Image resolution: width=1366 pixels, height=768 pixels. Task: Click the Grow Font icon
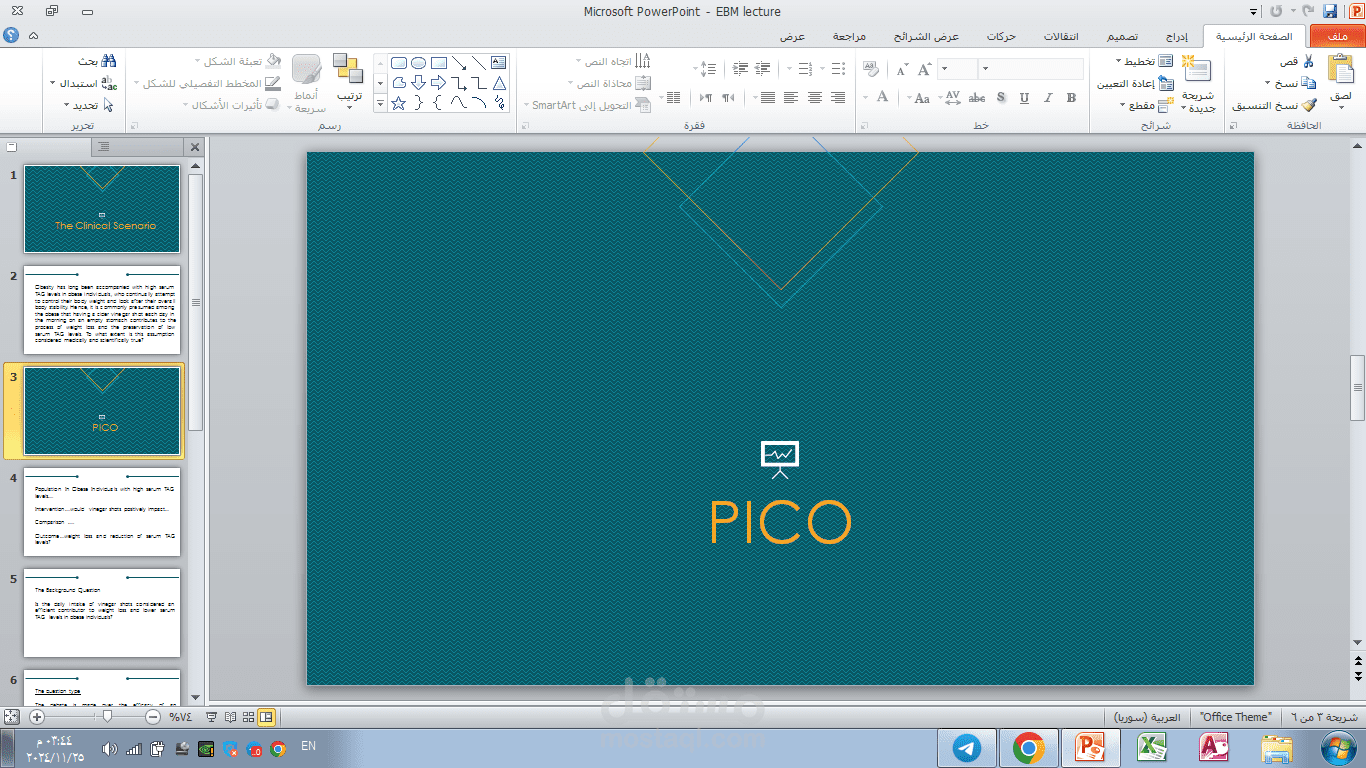pyautogui.click(x=926, y=69)
